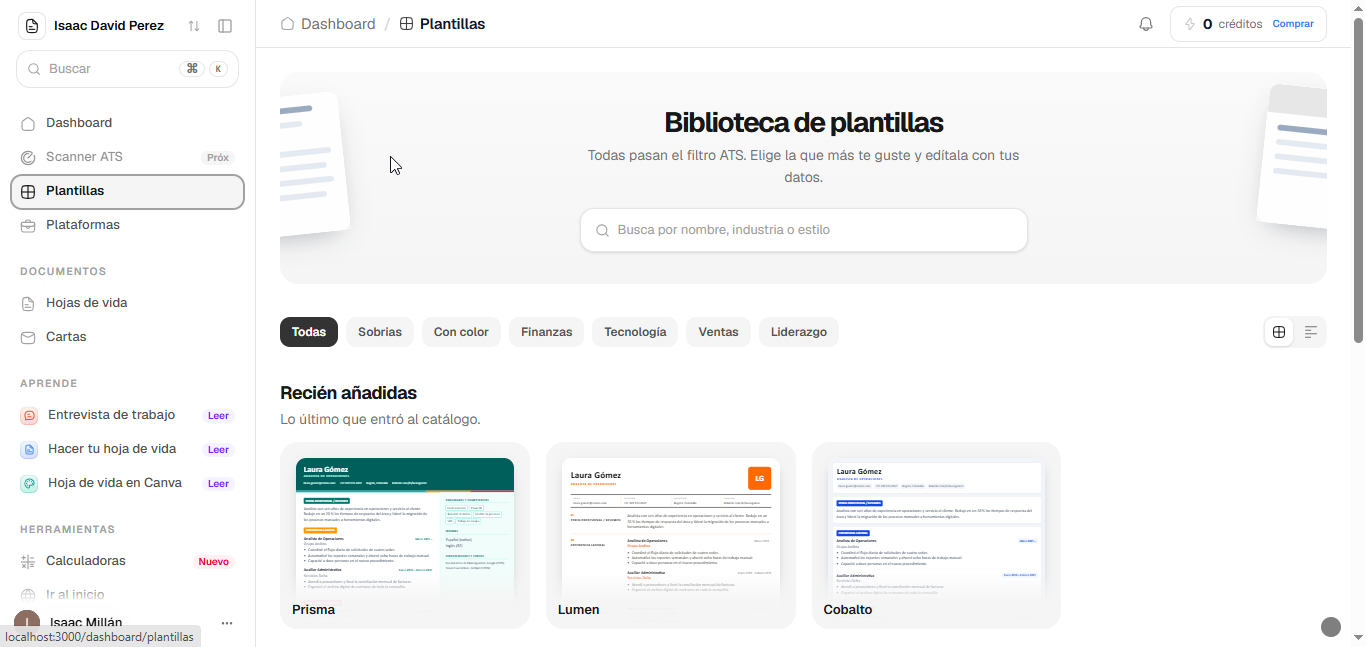The width and height of the screenshot is (1366, 647).
Task: Click the round gray floating button
Action: click(x=1331, y=627)
